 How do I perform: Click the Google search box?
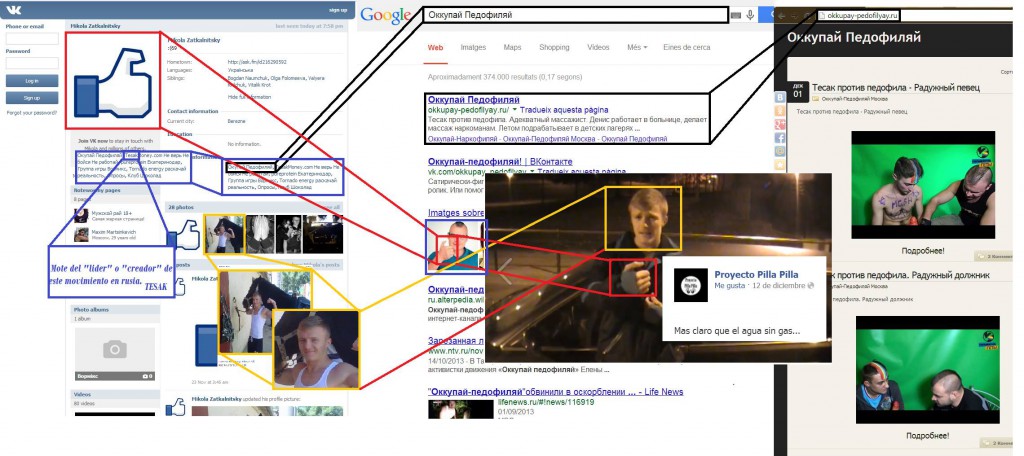coord(575,15)
